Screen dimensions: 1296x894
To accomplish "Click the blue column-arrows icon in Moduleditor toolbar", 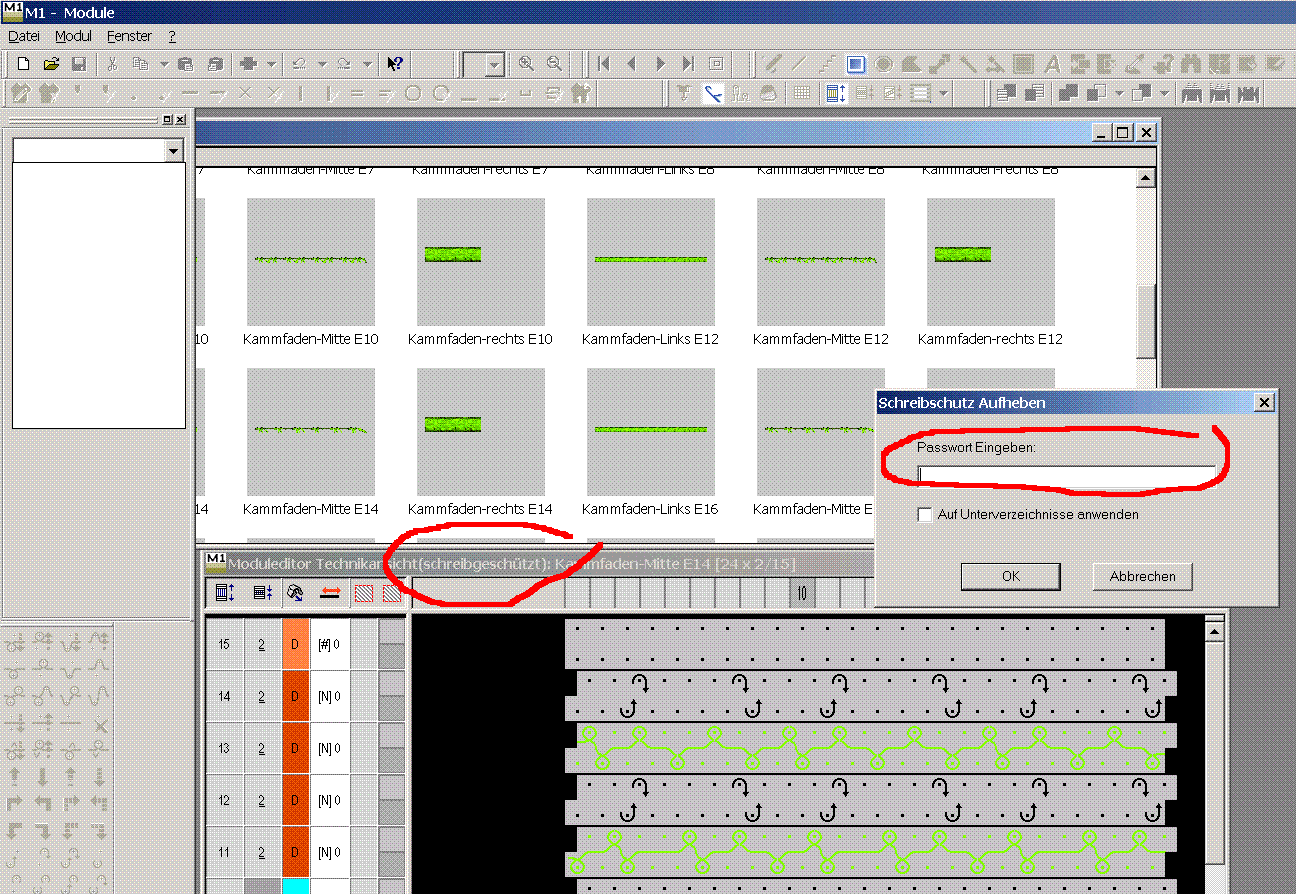I will [x=225, y=593].
